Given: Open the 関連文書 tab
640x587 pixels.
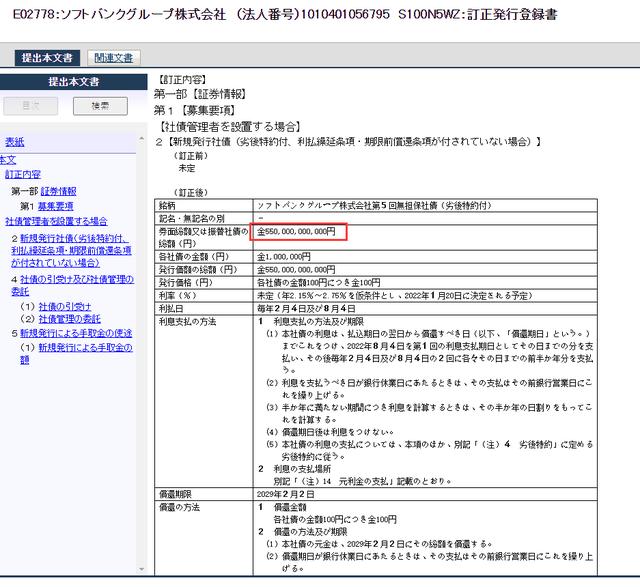Looking at the screenshot, I should point(113,58).
